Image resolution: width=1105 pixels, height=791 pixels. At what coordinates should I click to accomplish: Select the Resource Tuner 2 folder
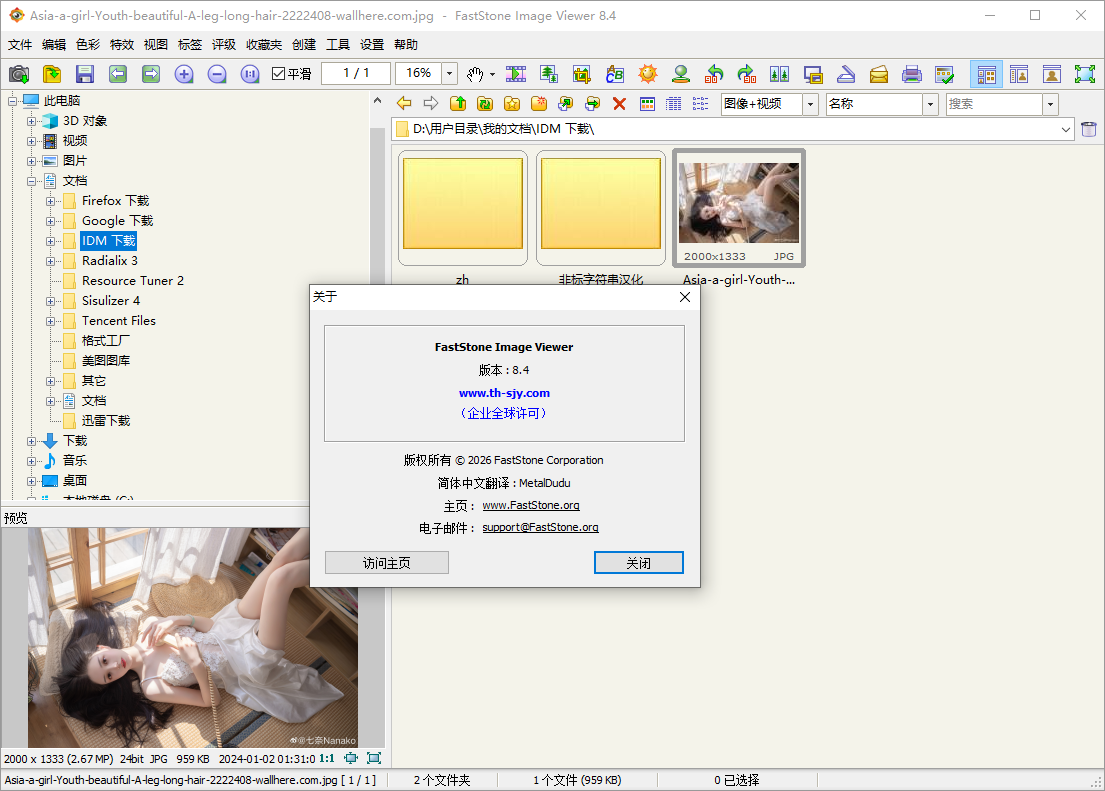pos(132,281)
